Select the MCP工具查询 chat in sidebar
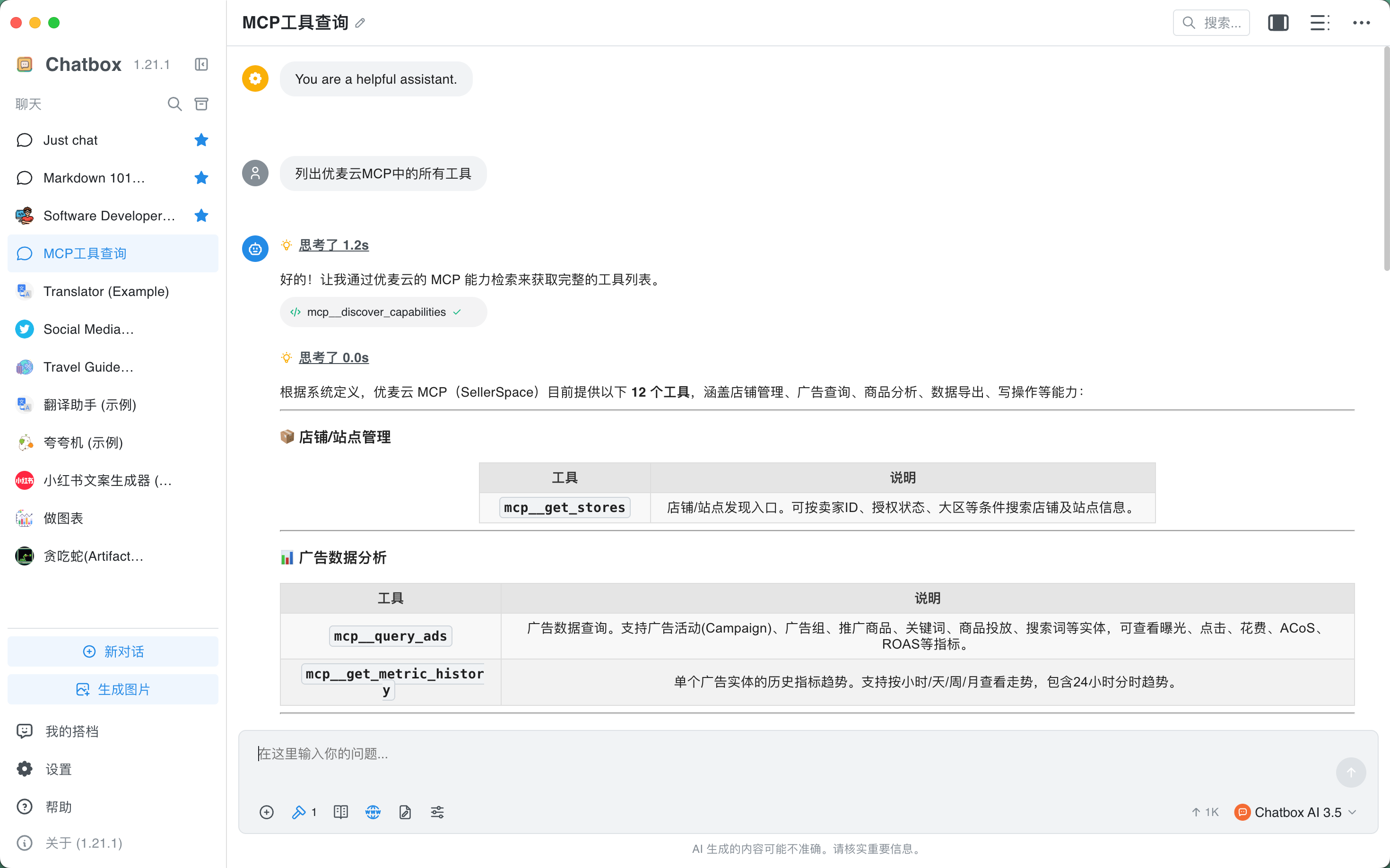This screenshot has height=868, width=1390. tap(113, 254)
